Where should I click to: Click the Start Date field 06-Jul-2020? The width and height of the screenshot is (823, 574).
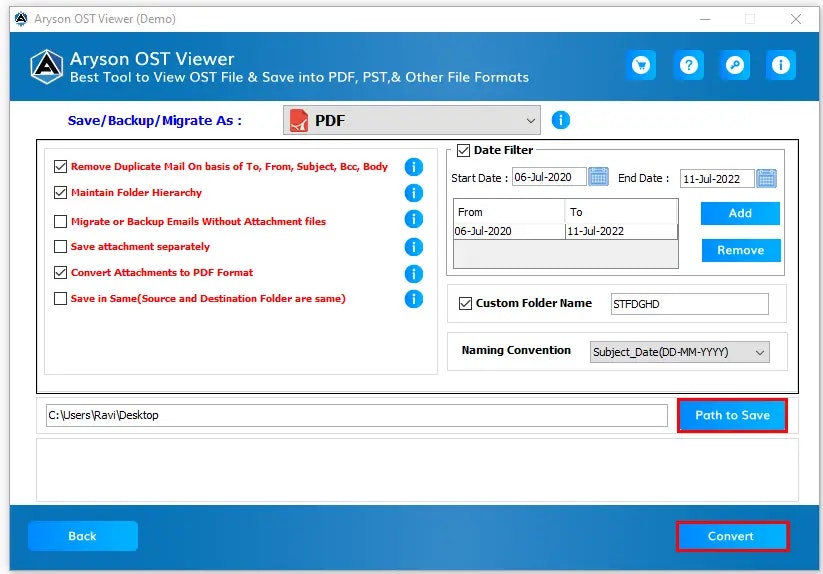click(x=549, y=177)
